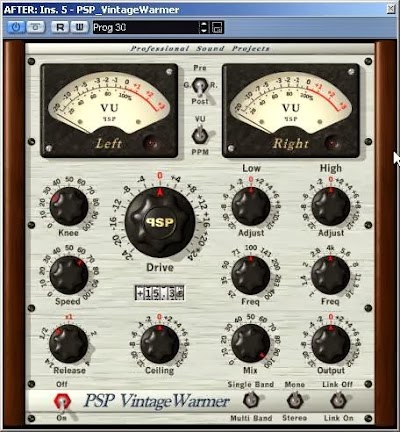Click the "Stereo" label
The width and height of the screenshot is (400, 432).
pyautogui.click(x=295, y=418)
